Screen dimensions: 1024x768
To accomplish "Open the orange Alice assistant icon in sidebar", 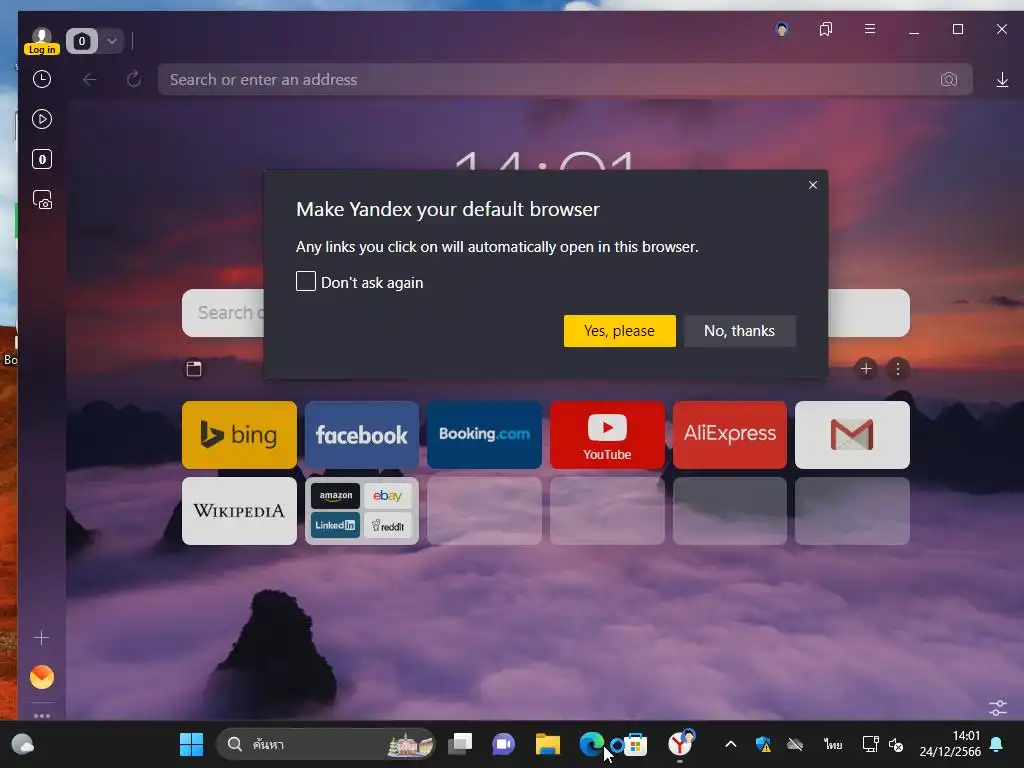I will [x=42, y=677].
